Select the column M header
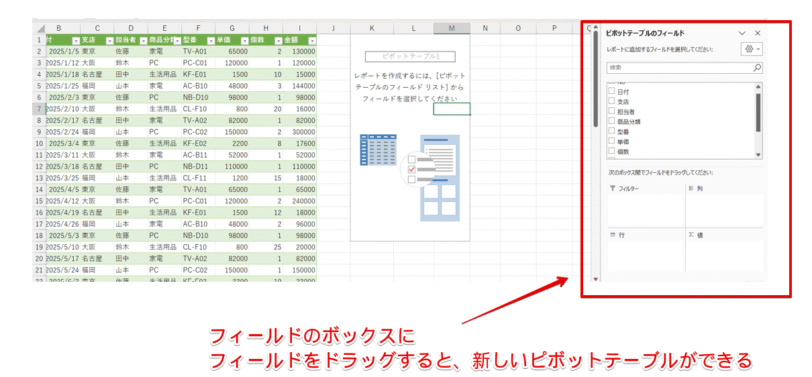812x377 pixels. coord(452,28)
